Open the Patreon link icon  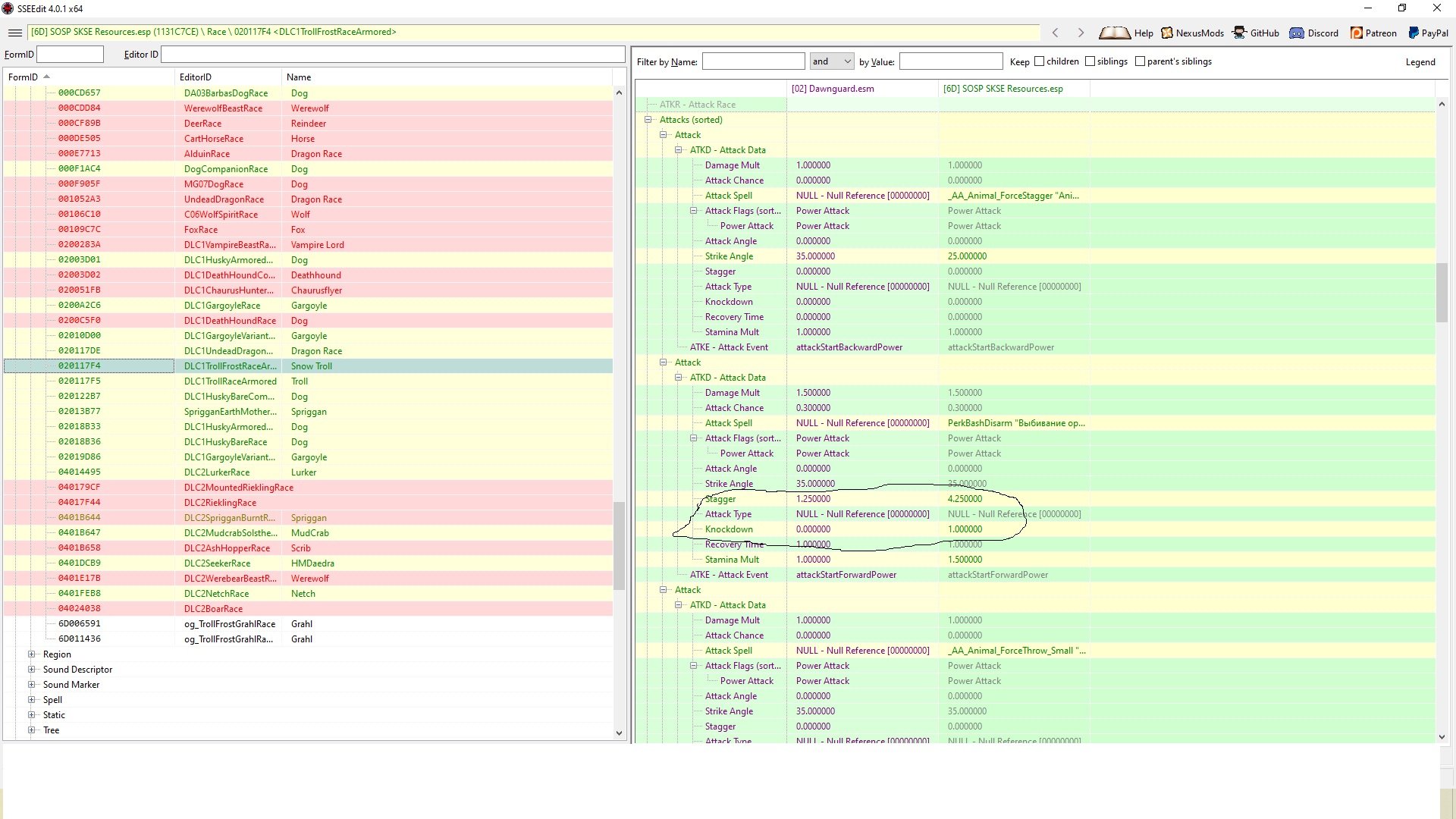(x=1356, y=33)
